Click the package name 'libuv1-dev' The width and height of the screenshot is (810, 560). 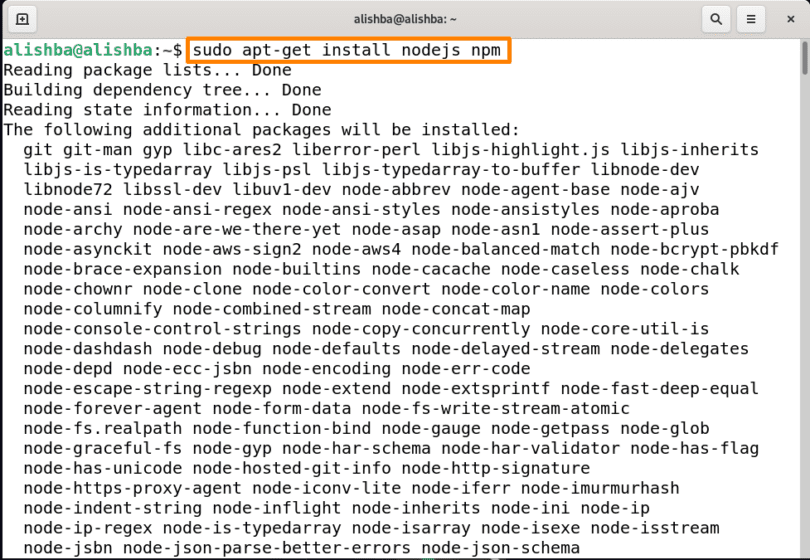pyautogui.click(x=282, y=190)
